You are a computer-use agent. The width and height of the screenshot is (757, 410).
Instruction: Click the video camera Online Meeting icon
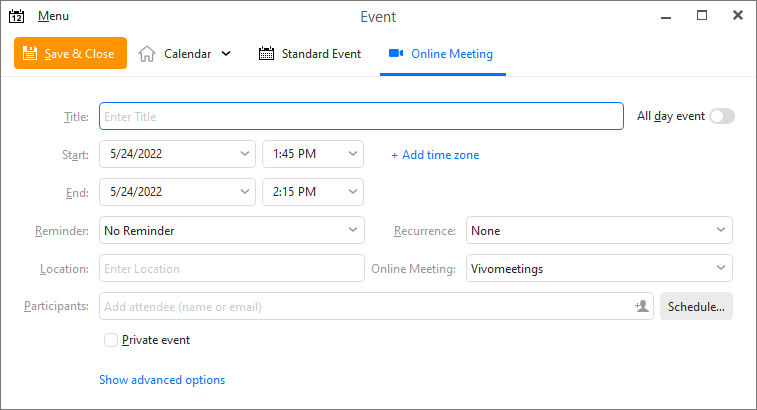[x=396, y=53]
